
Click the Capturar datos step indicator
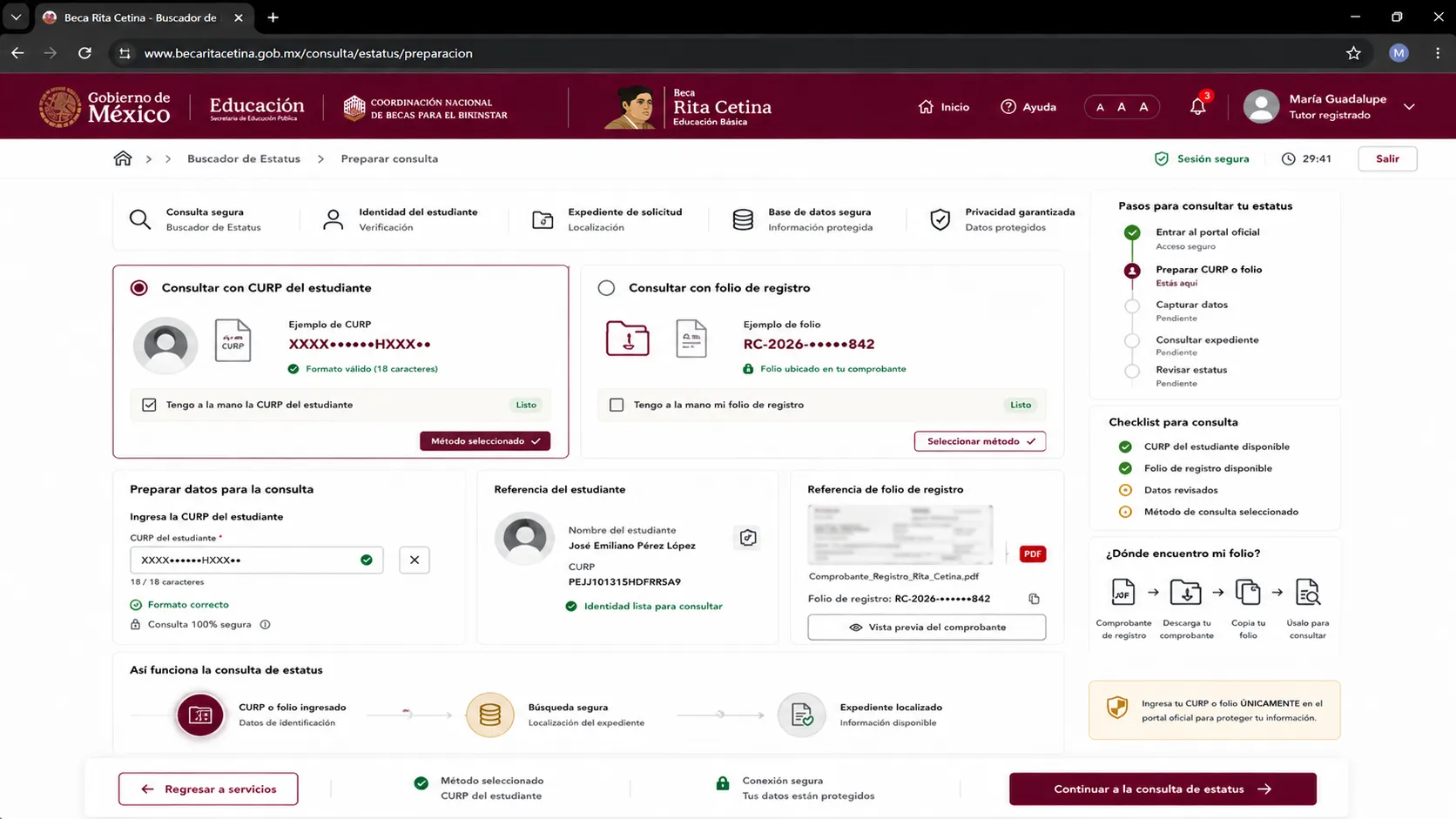(1131, 305)
